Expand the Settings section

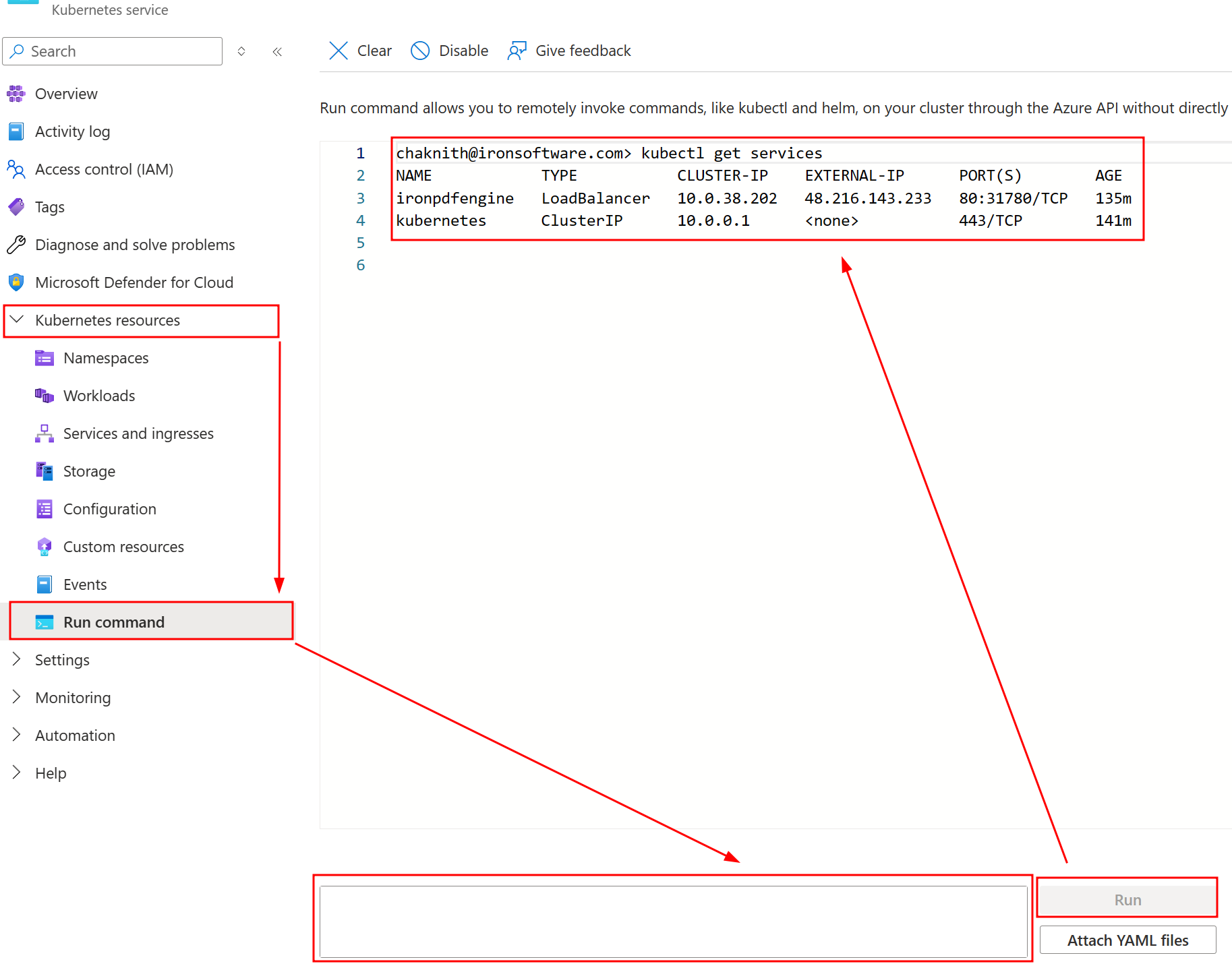point(17,659)
